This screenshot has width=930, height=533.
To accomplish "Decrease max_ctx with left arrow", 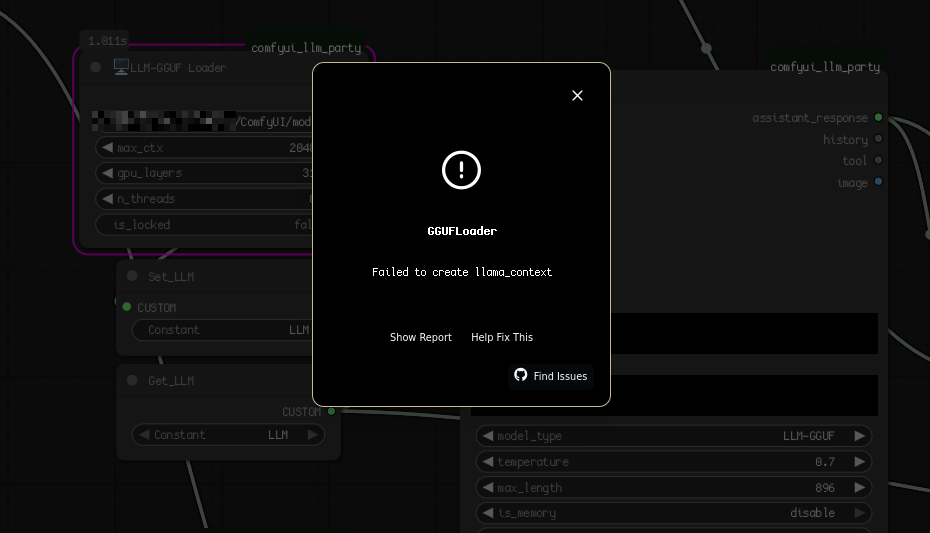I will coord(107,147).
